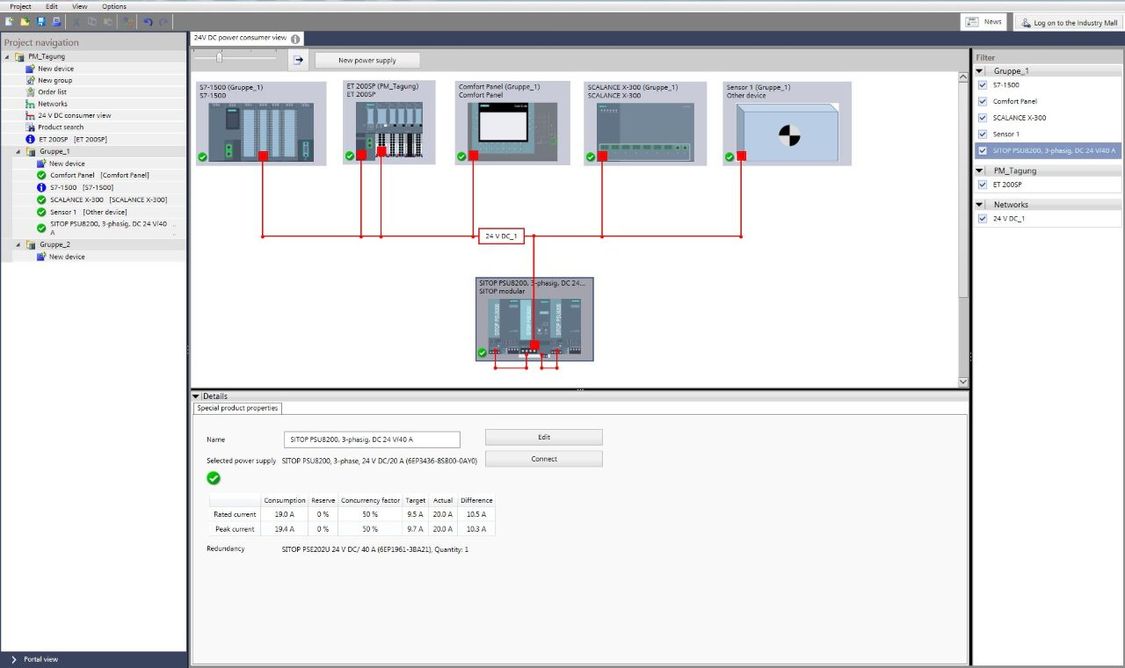Select the ET 200SP device thumbnail in diagram
Screen dimensions: 1125x668
coord(389,123)
